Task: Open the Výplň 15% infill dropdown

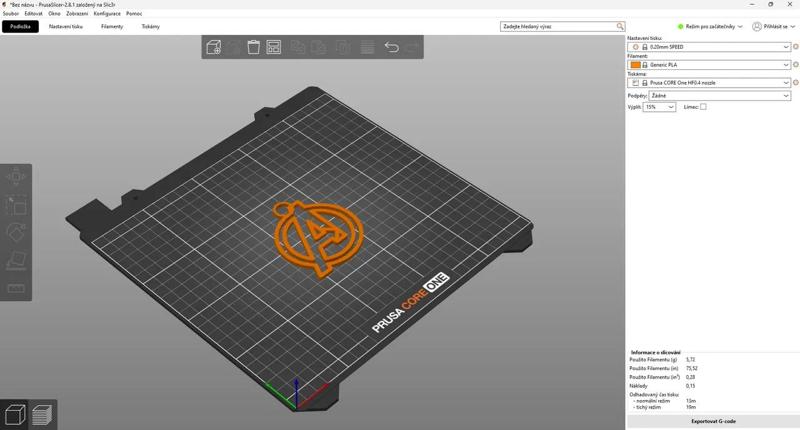Action: (659, 107)
